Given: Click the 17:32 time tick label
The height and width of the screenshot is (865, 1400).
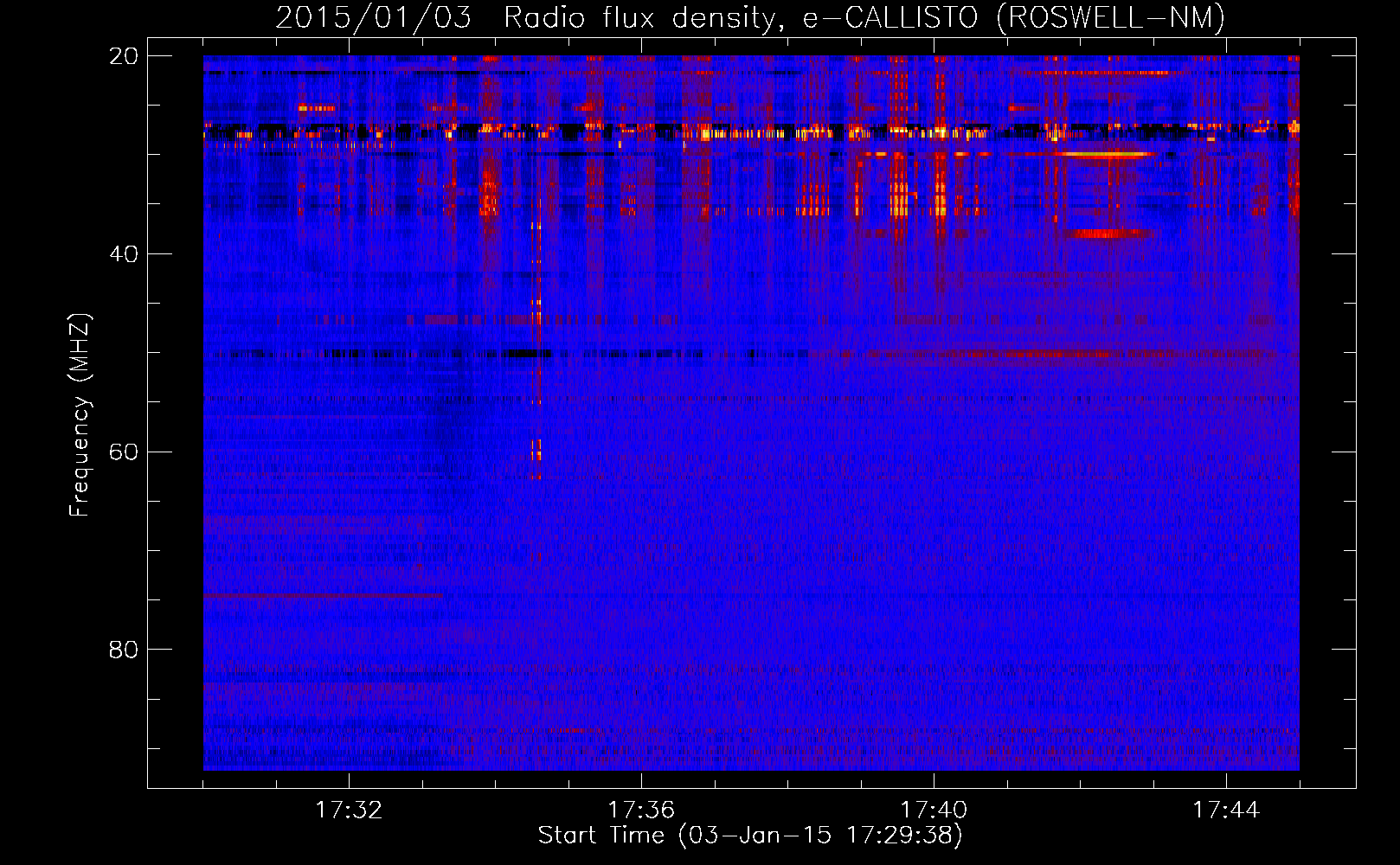Looking at the screenshot, I should (349, 811).
